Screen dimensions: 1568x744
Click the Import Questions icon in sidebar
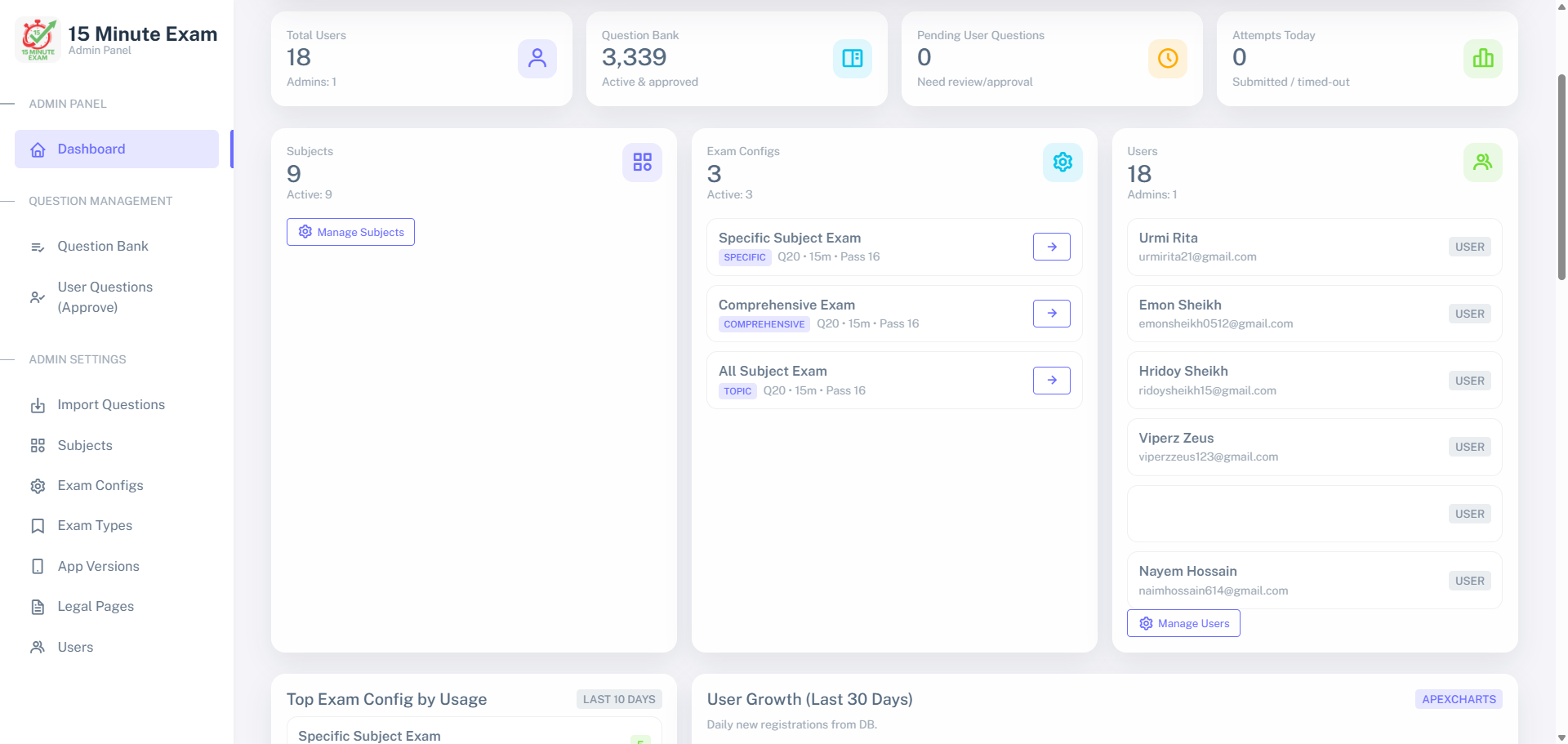tap(38, 405)
